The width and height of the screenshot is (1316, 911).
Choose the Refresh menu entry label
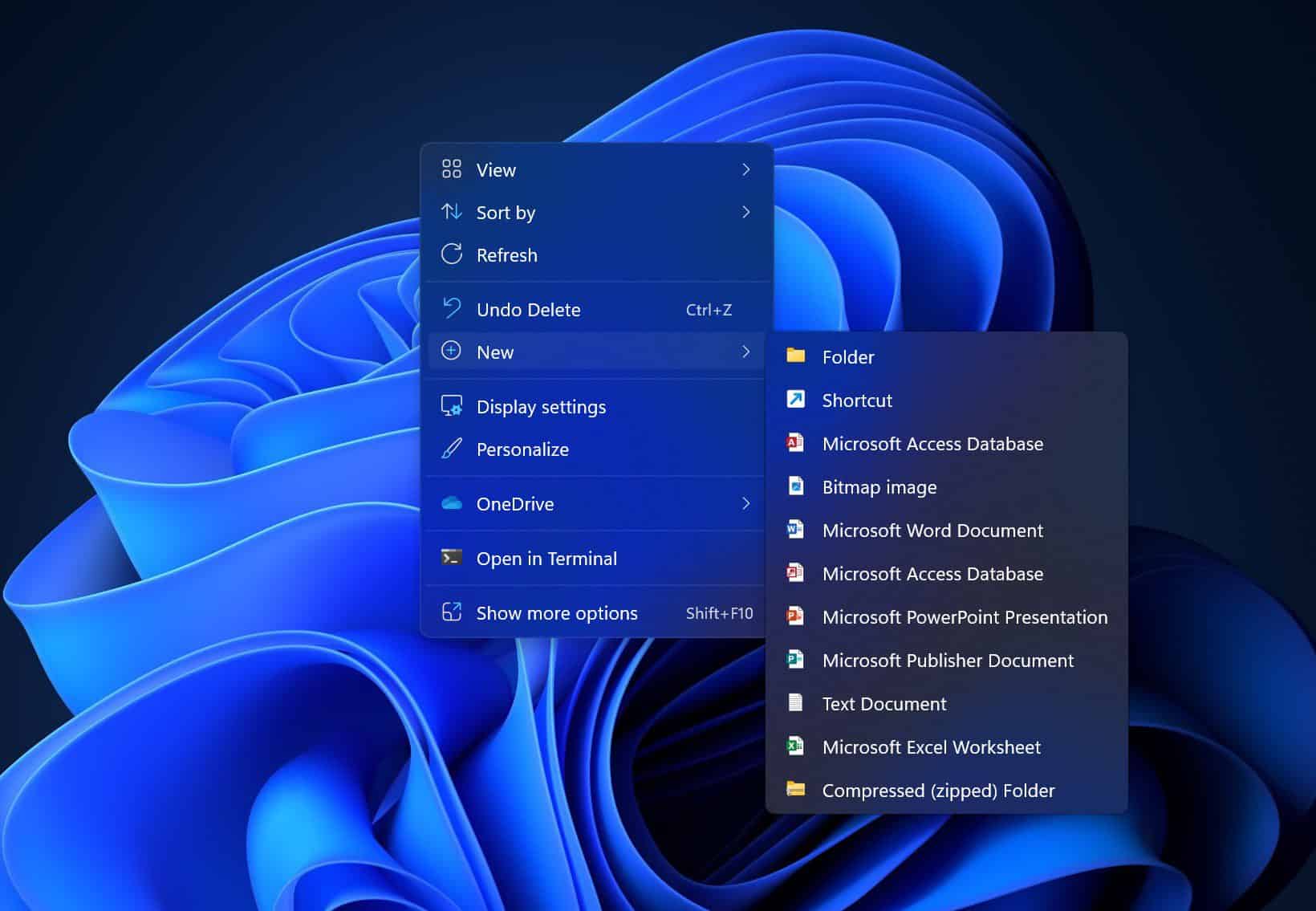pyautogui.click(x=507, y=255)
